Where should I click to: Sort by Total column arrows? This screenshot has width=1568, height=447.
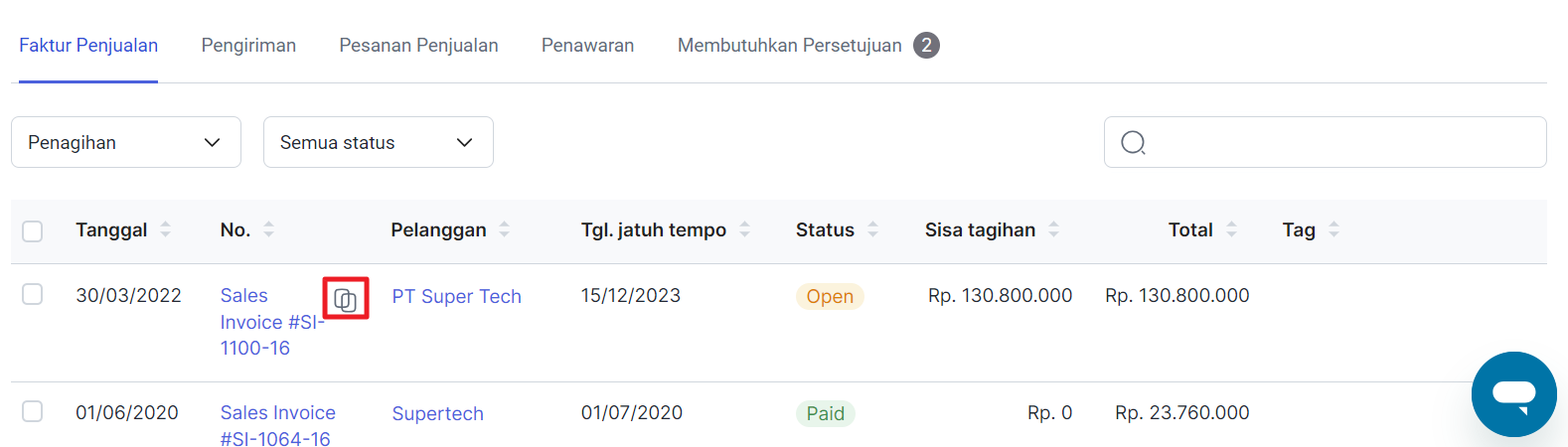1232,229
